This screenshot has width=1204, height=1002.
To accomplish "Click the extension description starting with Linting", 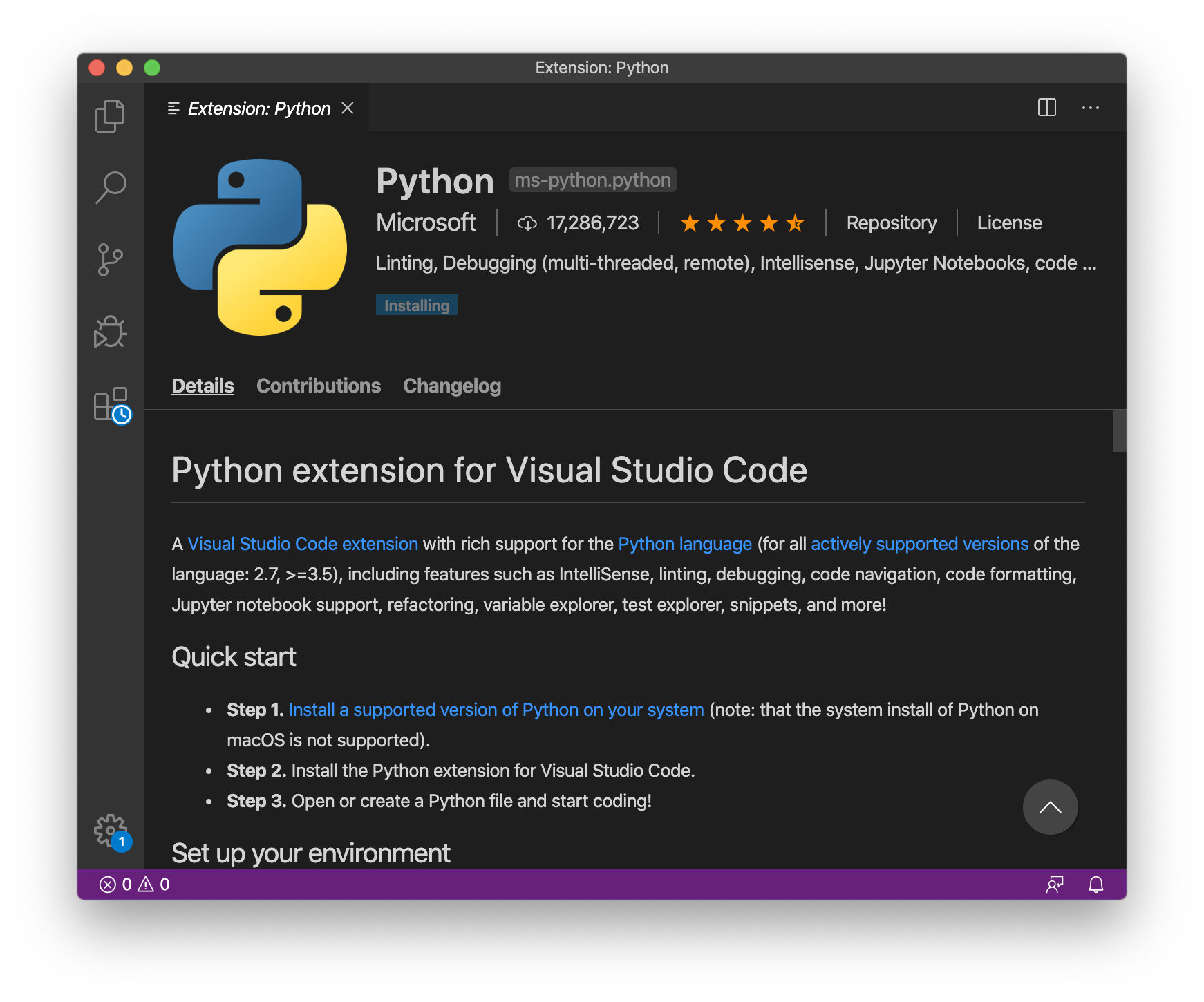I will tap(736, 263).
